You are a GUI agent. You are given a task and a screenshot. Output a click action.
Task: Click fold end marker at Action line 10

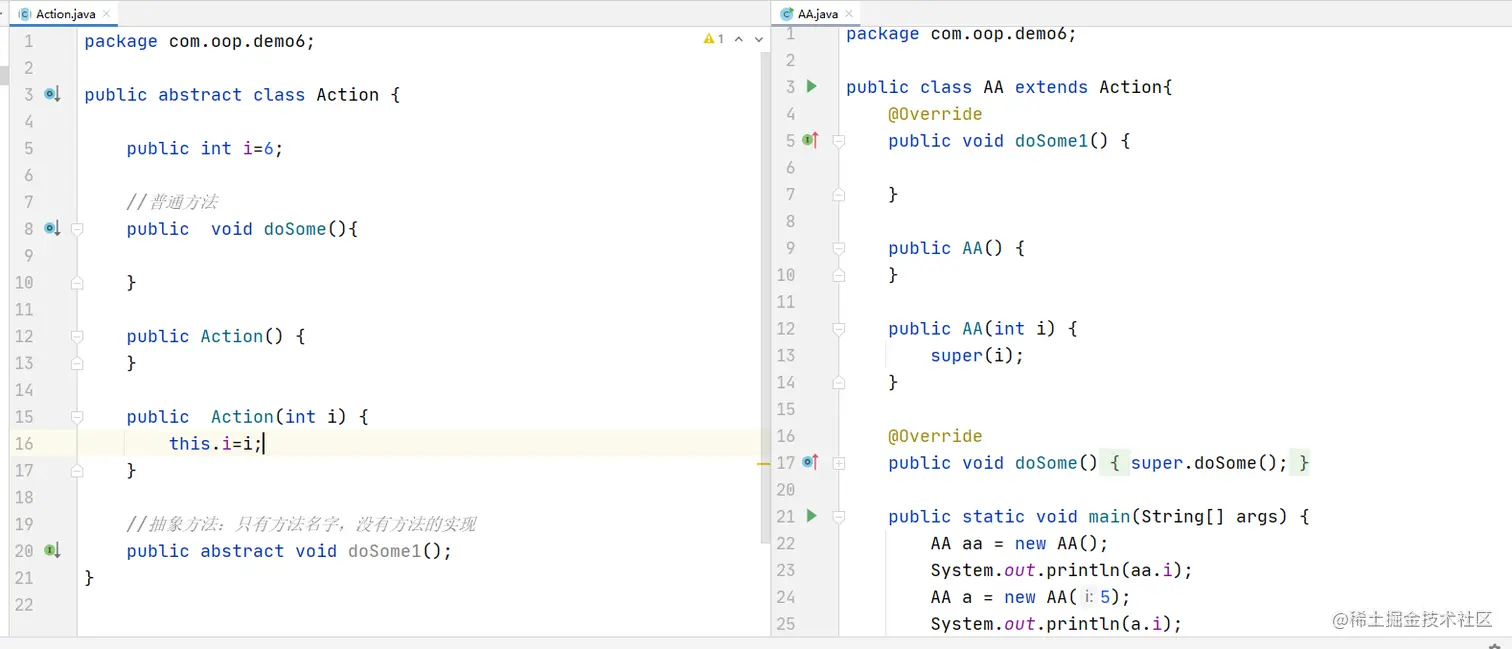(x=77, y=283)
